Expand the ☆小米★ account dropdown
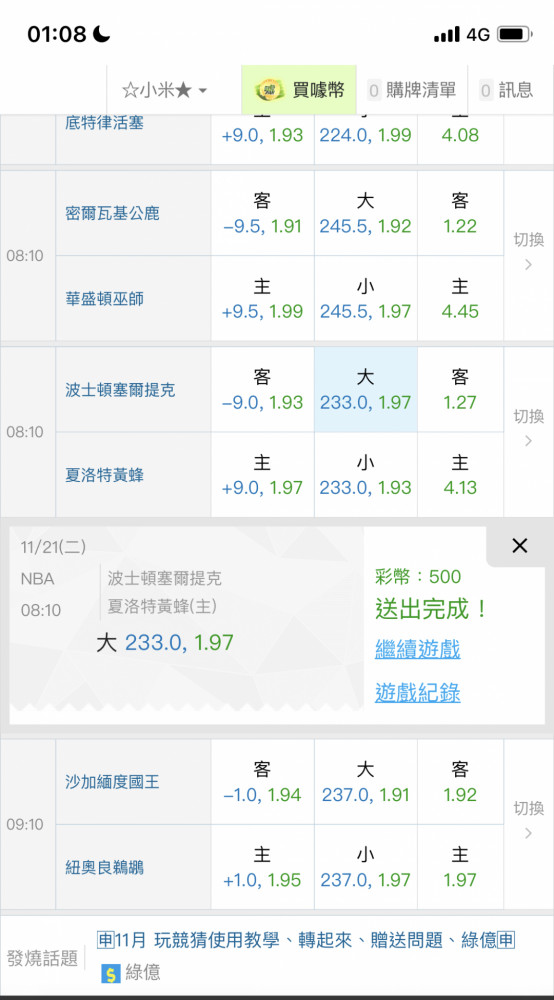Viewport: 554px width, 1000px height. click(164, 90)
